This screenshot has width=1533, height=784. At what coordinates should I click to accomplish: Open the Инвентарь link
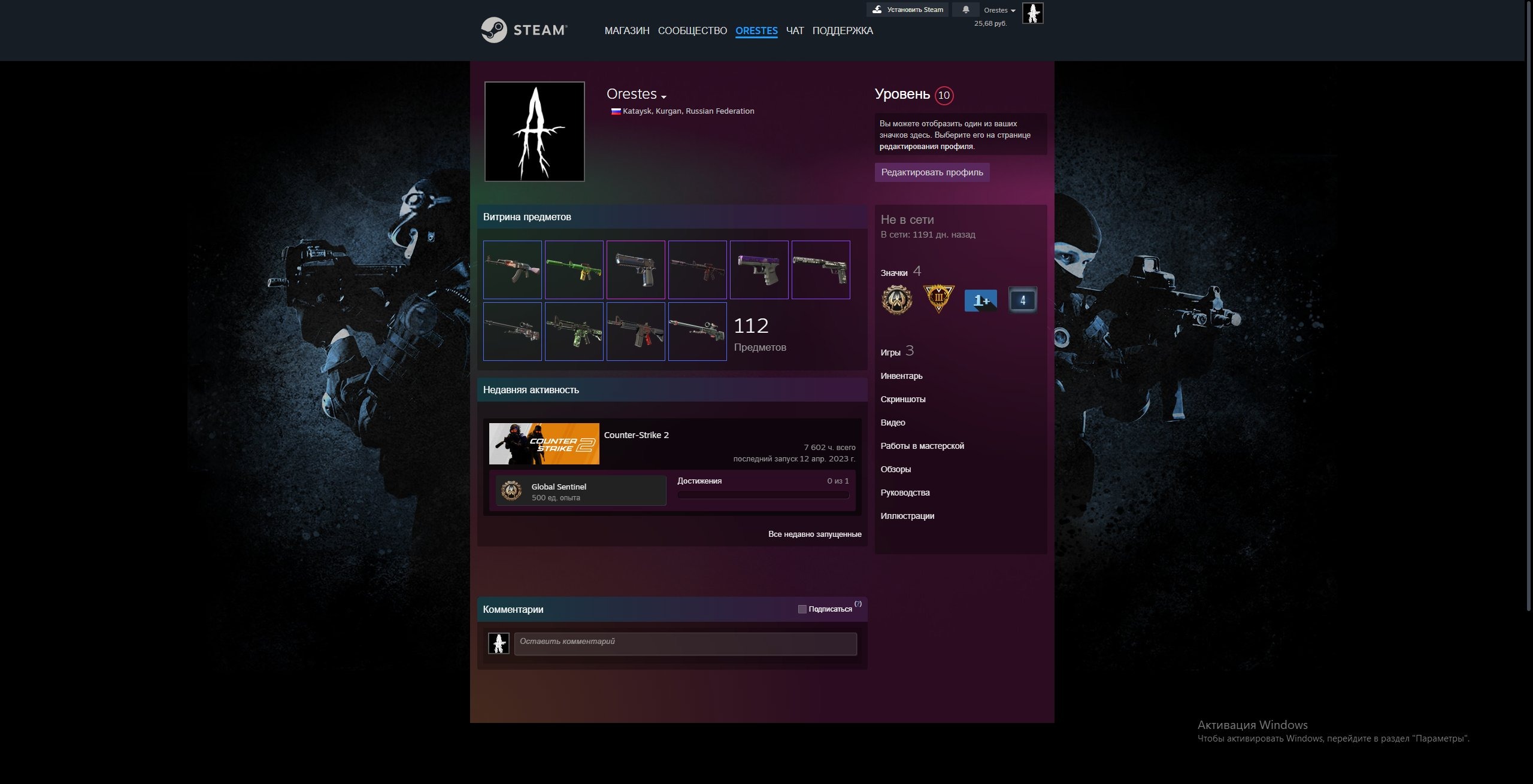[x=901, y=376]
